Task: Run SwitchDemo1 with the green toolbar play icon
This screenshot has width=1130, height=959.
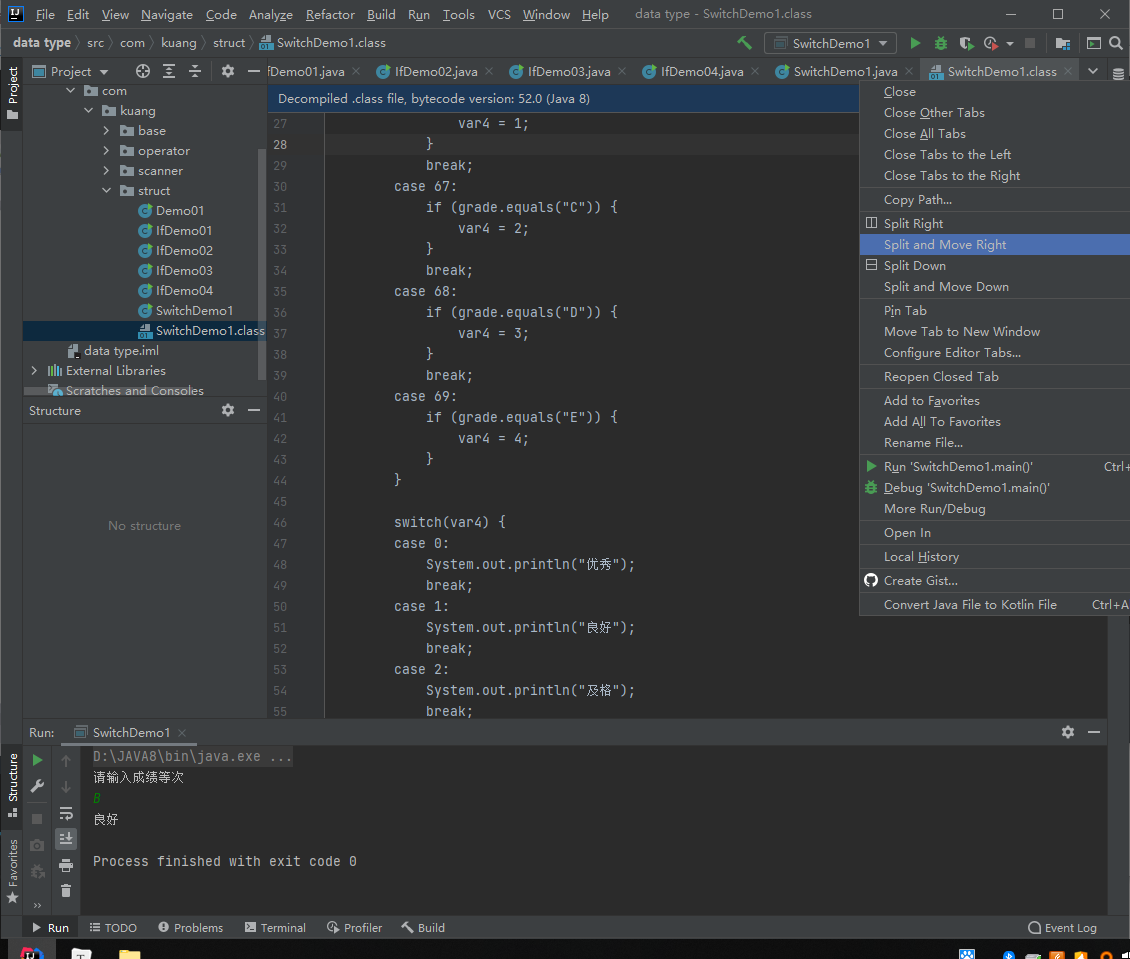Action: point(915,43)
